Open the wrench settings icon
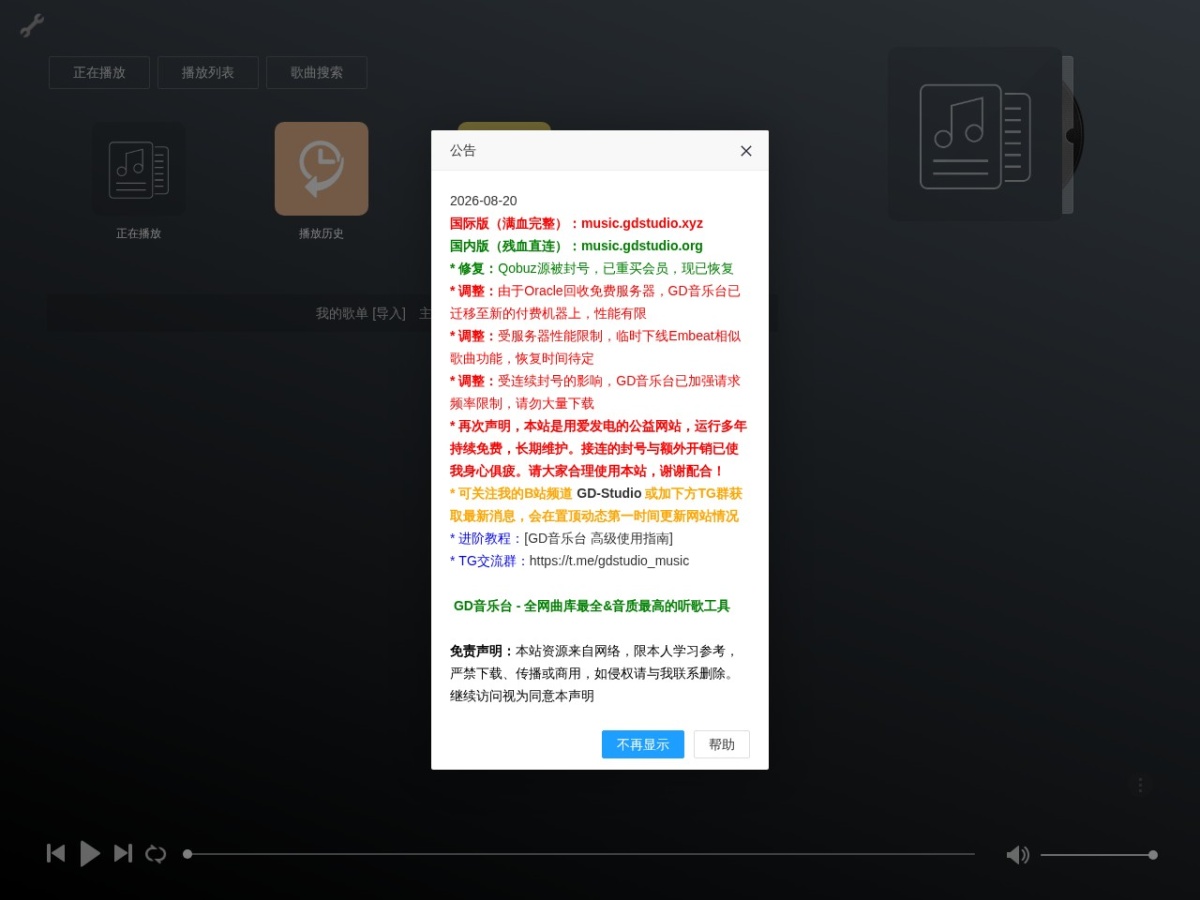Screen dimensions: 1200x900 click(x=32, y=25)
